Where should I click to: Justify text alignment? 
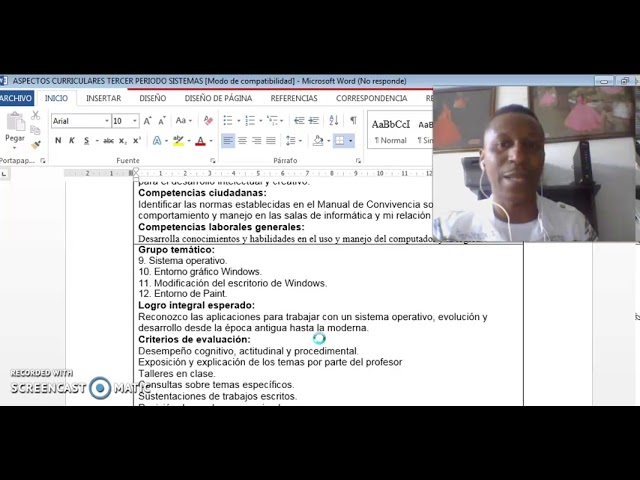pos(271,141)
